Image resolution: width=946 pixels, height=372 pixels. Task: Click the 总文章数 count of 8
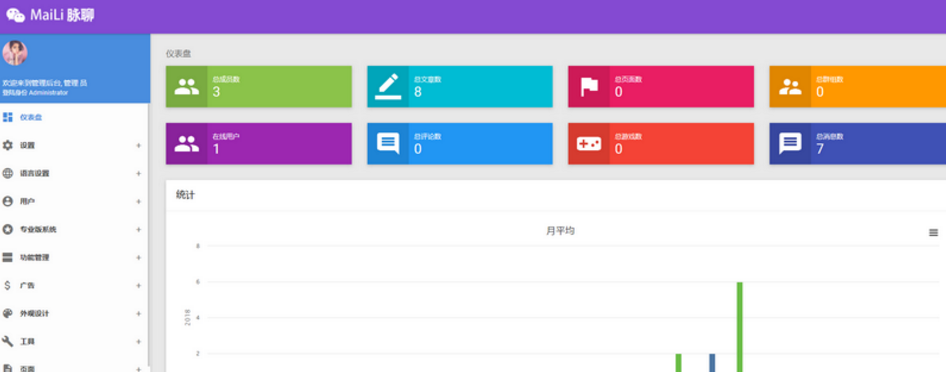point(417,92)
